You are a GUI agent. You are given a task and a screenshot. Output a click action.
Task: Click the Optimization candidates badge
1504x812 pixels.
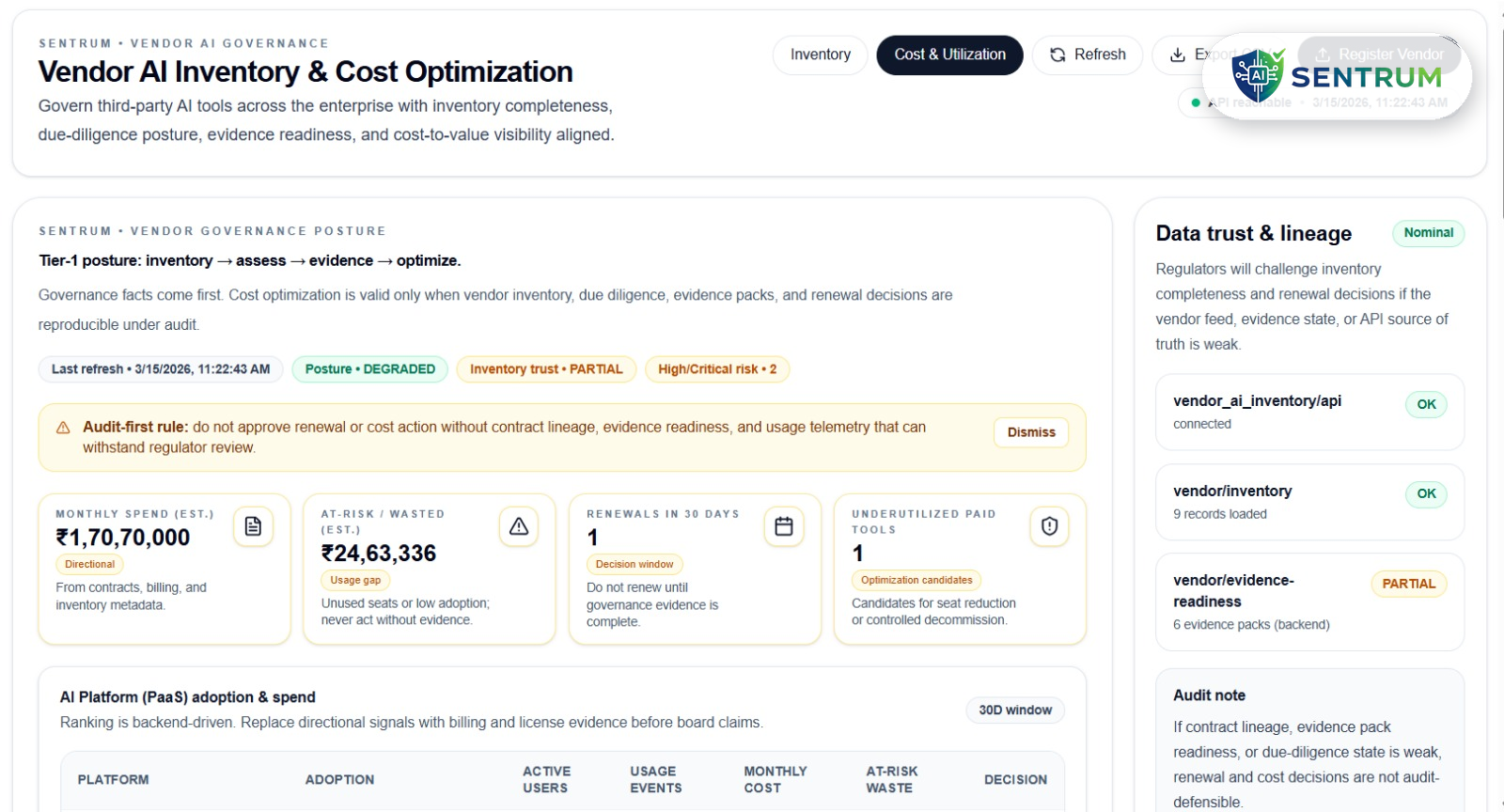coord(916,580)
